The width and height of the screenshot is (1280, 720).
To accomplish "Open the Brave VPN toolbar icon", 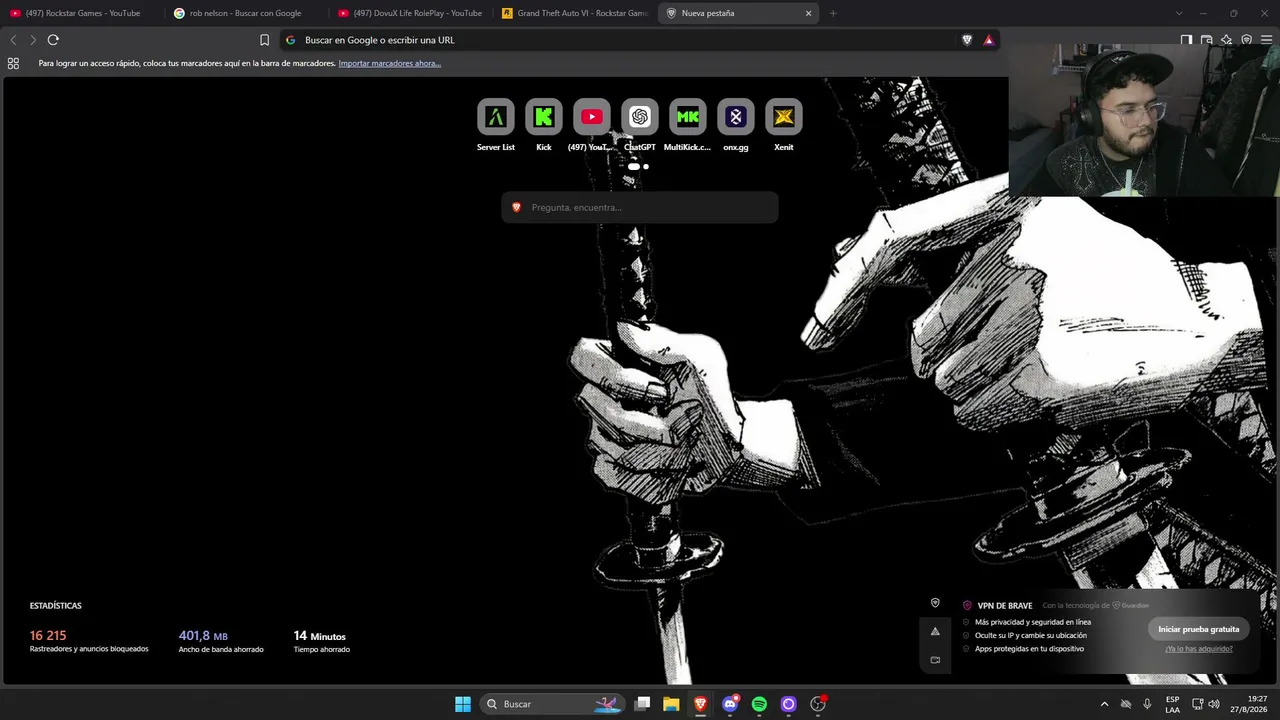I will 1246,40.
